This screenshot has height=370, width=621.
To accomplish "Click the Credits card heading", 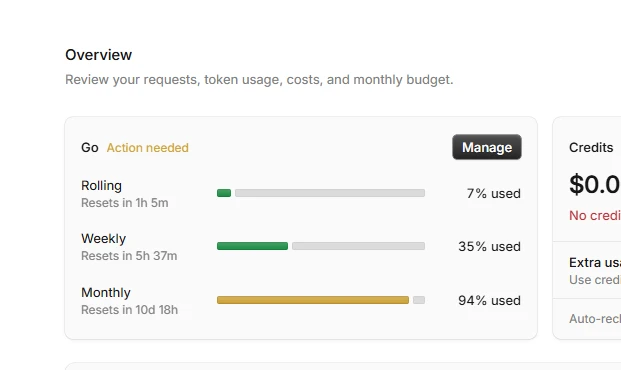I will [591, 147].
